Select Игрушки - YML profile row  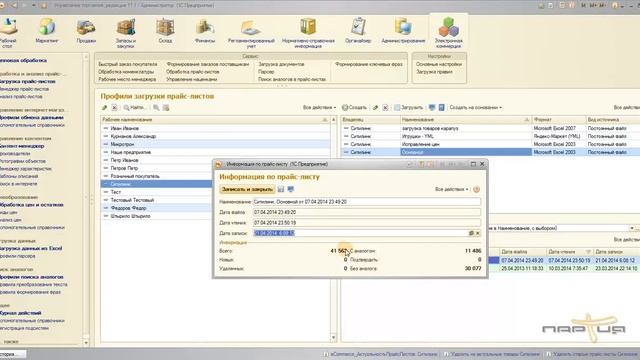[x=490, y=136]
